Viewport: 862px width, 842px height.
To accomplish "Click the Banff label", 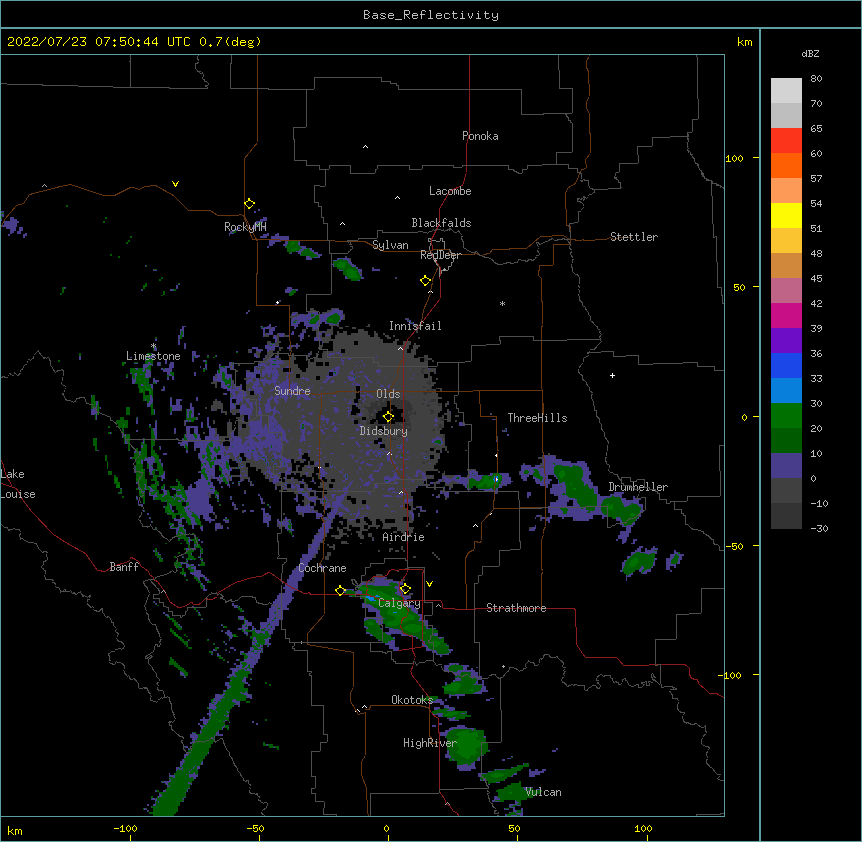I will (124, 567).
